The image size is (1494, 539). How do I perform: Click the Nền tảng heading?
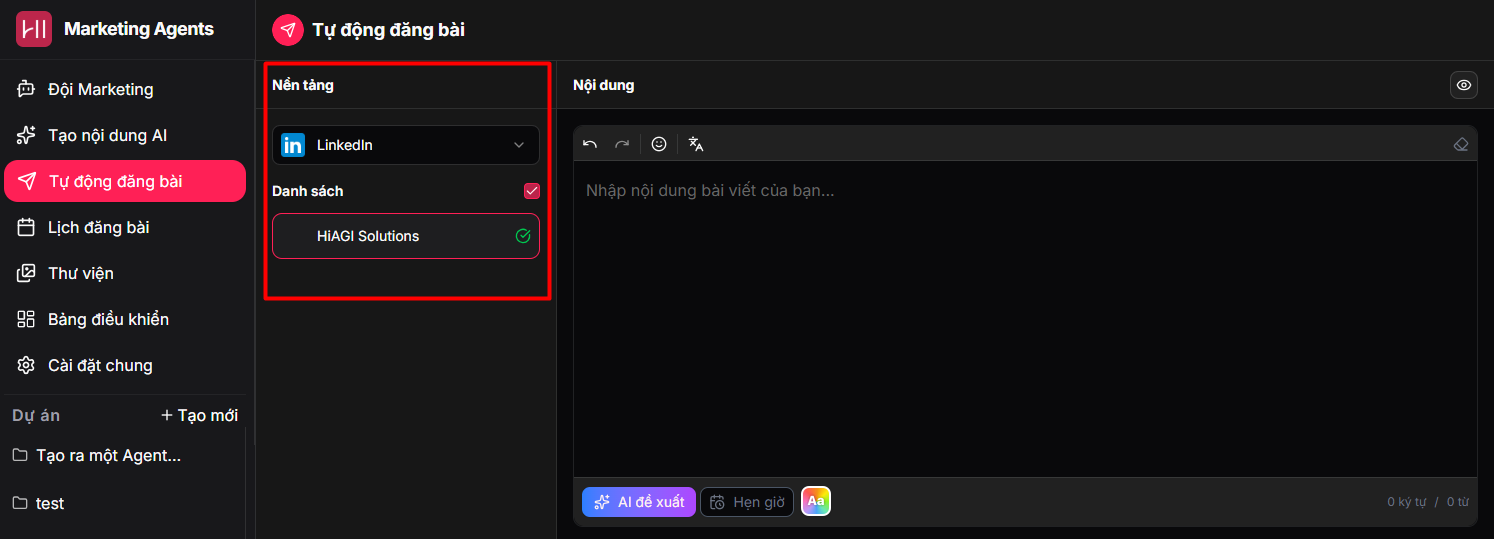coord(303,85)
